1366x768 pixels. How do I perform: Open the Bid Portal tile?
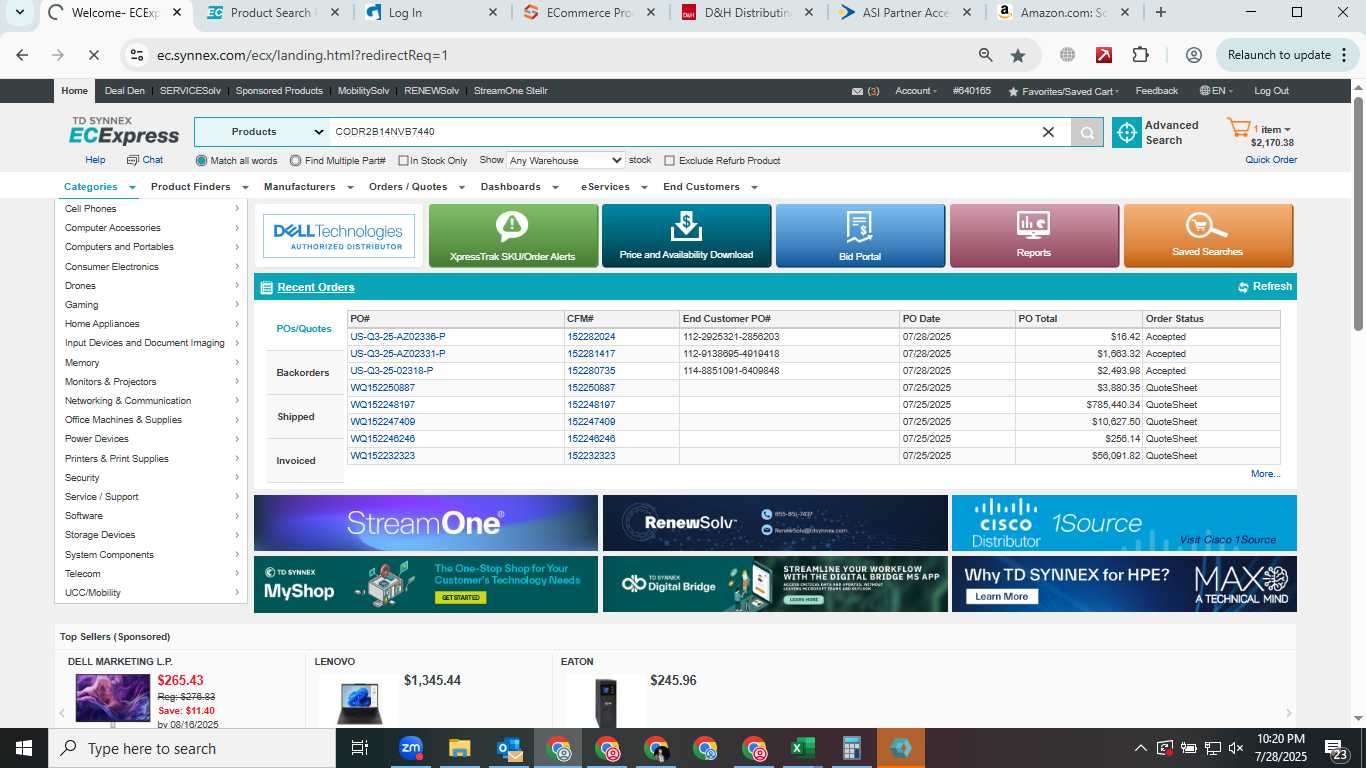860,236
